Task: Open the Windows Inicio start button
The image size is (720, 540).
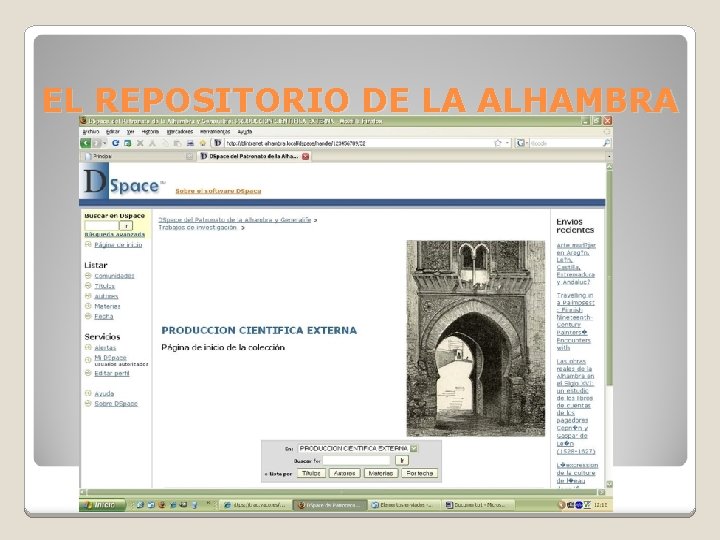Action: (102, 505)
